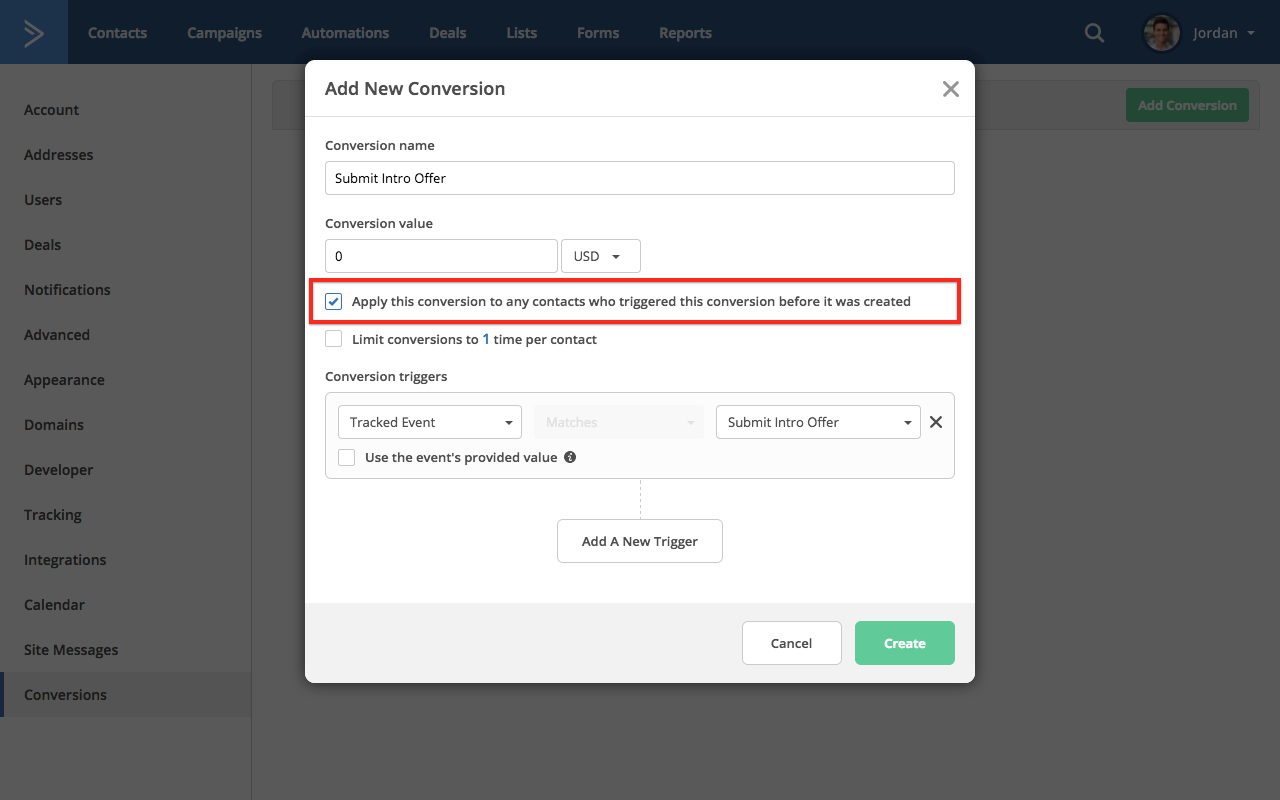This screenshot has width=1280, height=800.
Task: Click Add A New Trigger button
Action: click(640, 541)
